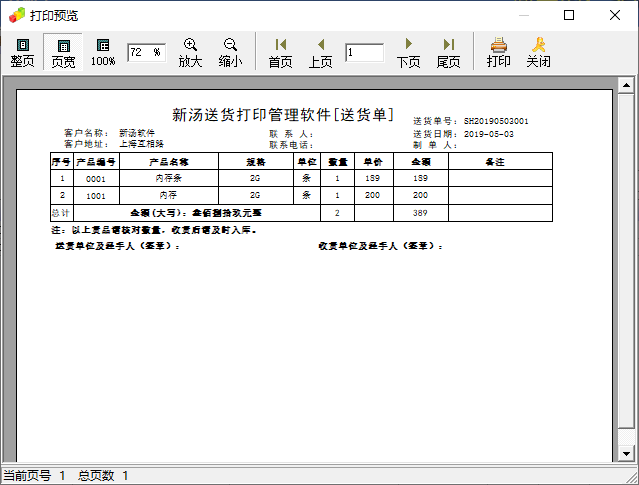This screenshot has height=485, width=639.
Task: Go to 下页 next page
Action: click(x=408, y=52)
